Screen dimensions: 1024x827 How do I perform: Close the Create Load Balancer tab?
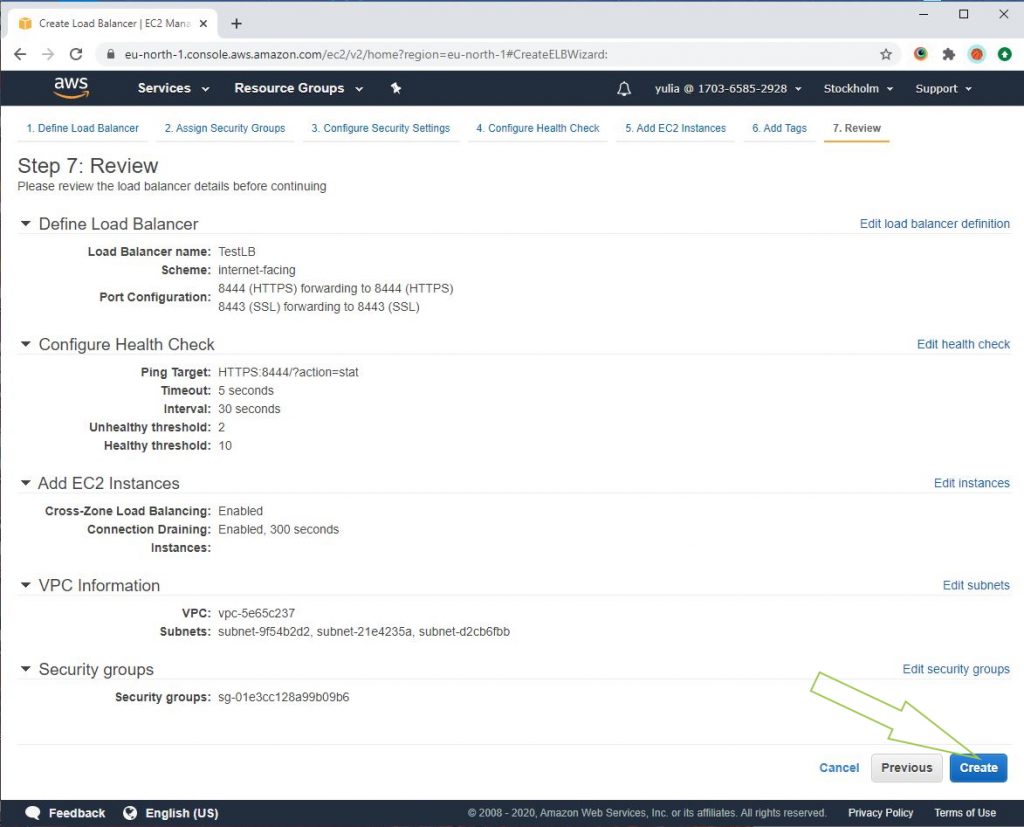point(203,24)
